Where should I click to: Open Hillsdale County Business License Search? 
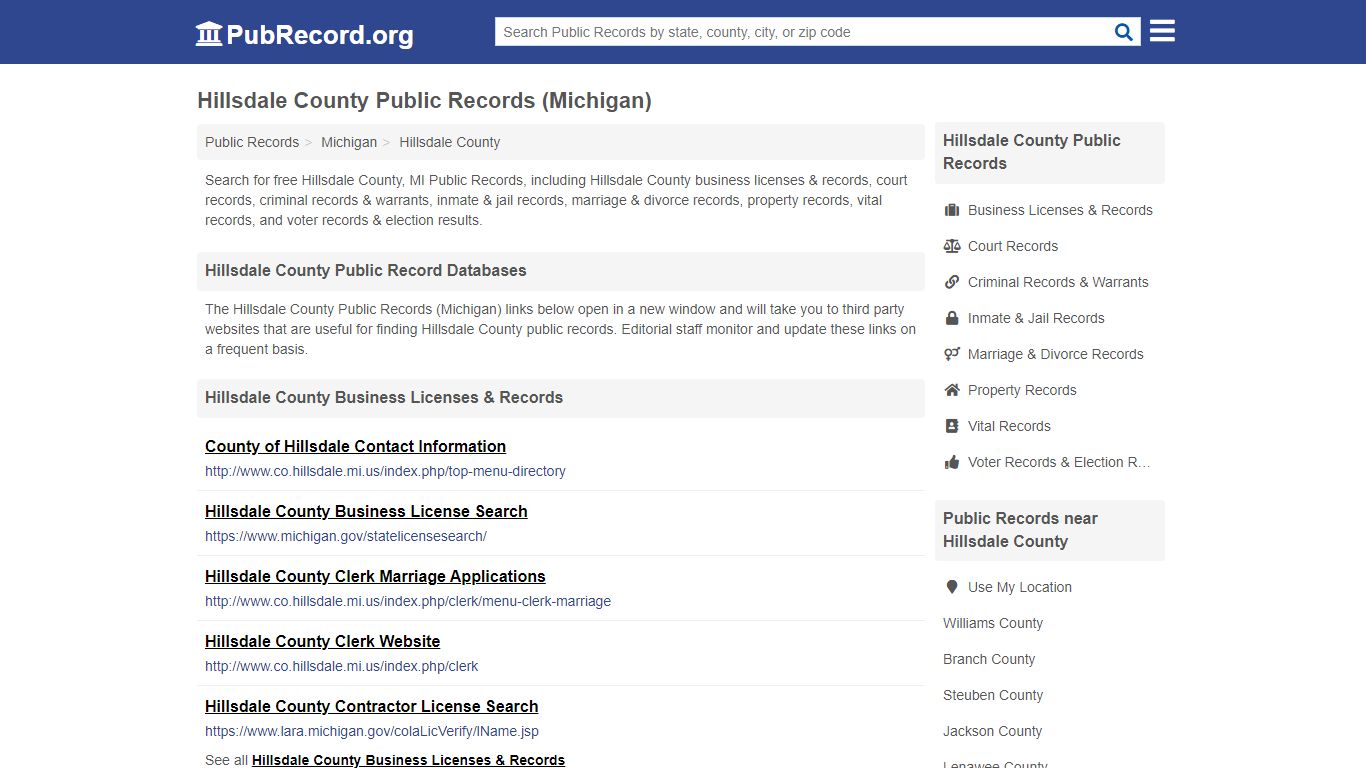(366, 511)
